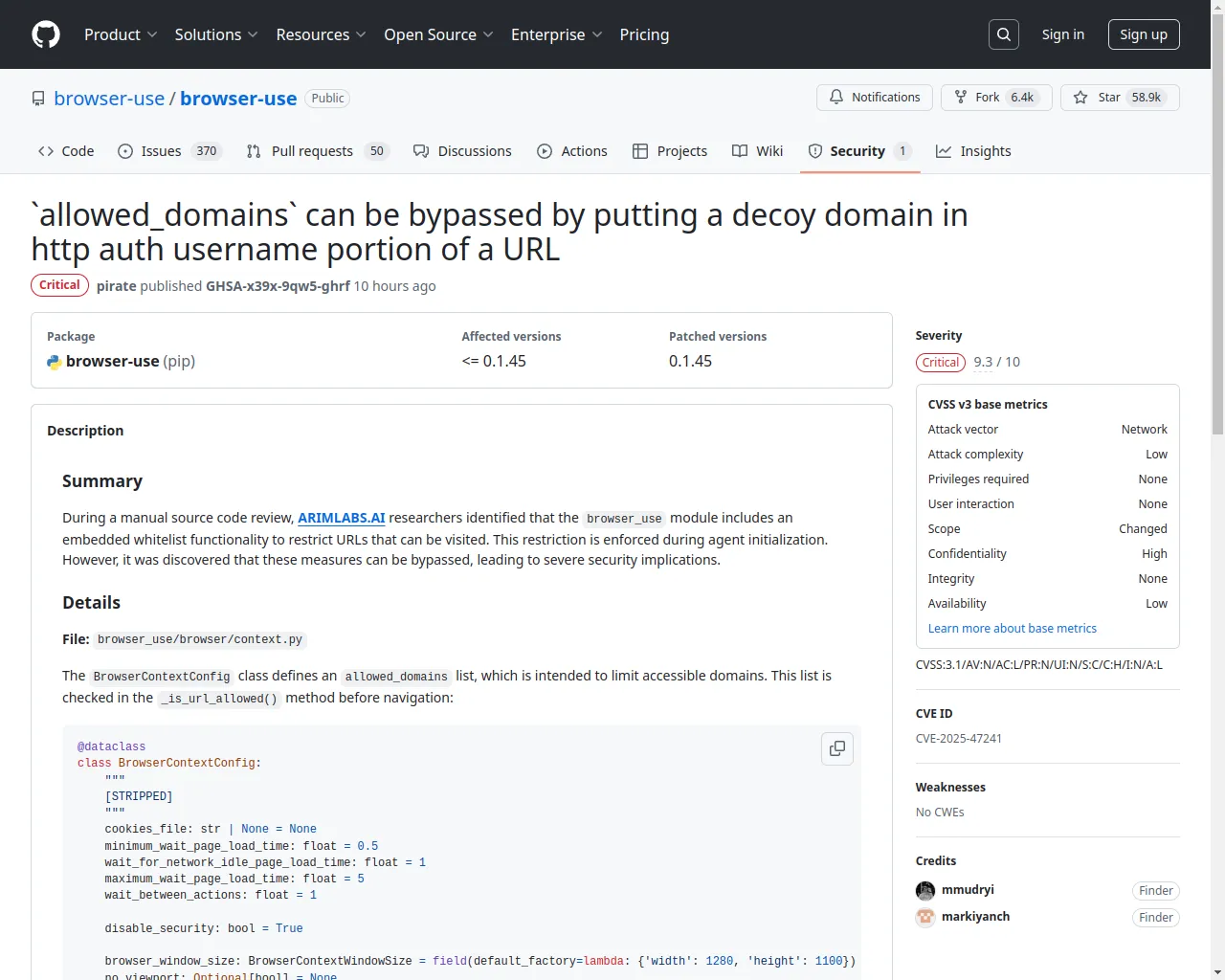
Task: Open the browser-use owner link
Action: (x=109, y=99)
